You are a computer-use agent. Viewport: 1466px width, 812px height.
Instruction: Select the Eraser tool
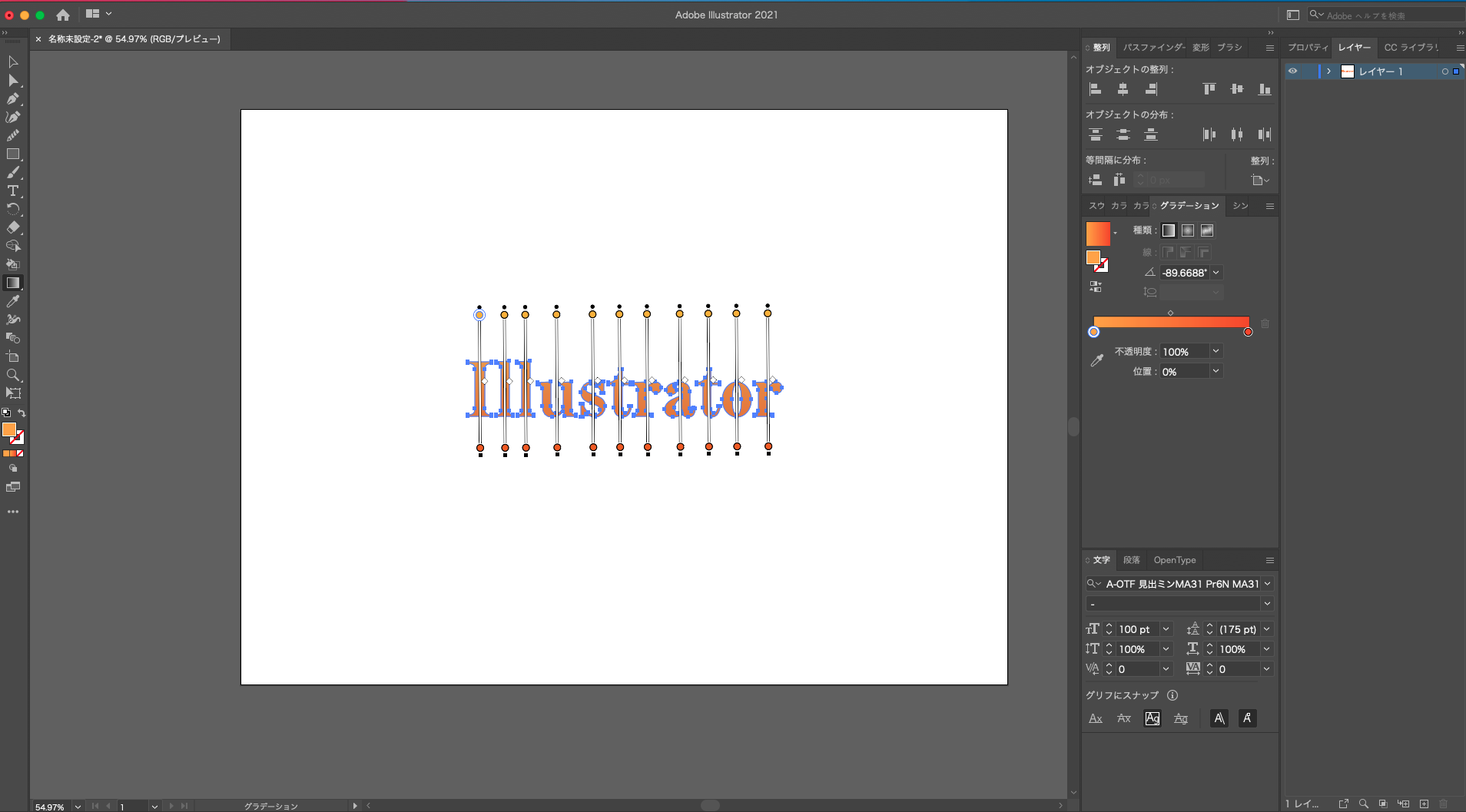coord(13,227)
